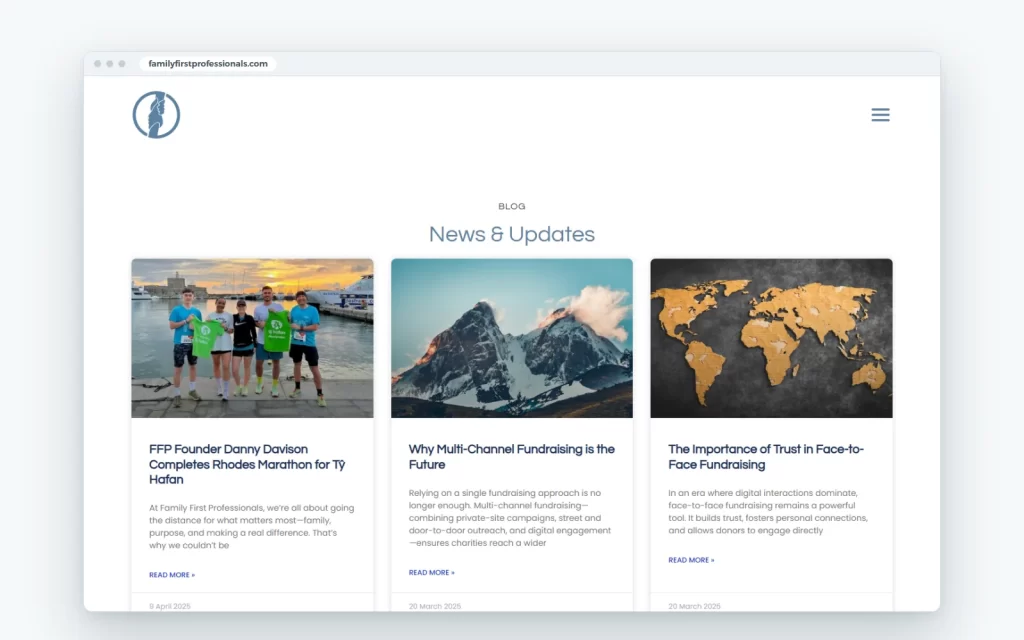This screenshot has height=640, width=1024.
Task: Click the familyfirstprofessionals.com address bar
Action: [x=208, y=63]
